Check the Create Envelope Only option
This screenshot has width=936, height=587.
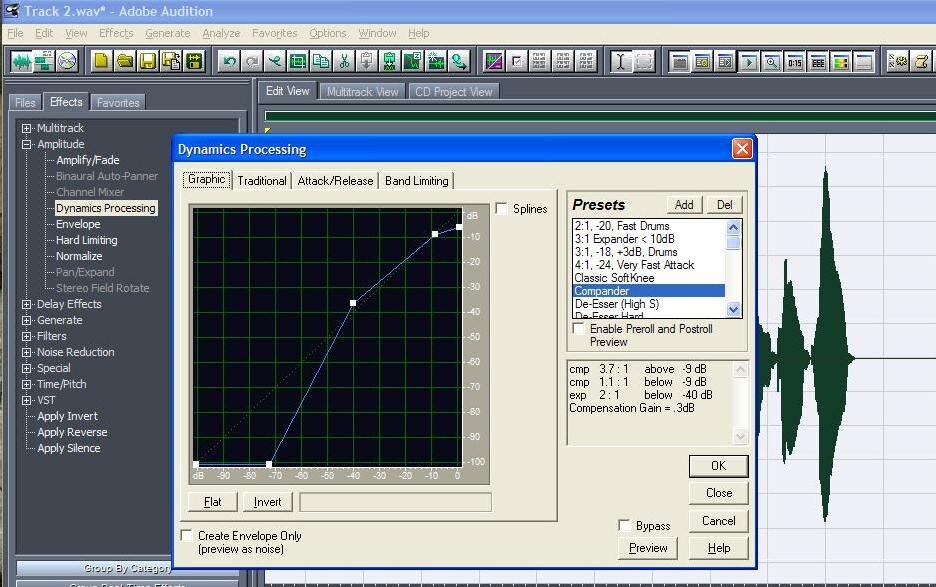click(x=187, y=535)
